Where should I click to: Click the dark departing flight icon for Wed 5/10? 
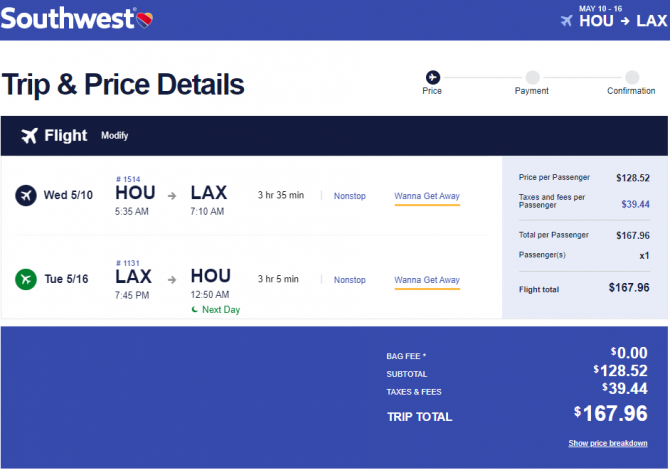tap(26, 196)
